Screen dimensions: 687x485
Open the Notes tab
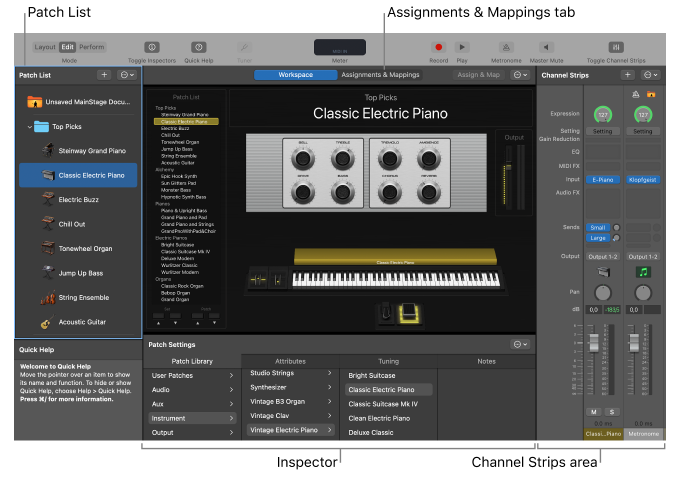pyautogui.click(x=486, y=361)
